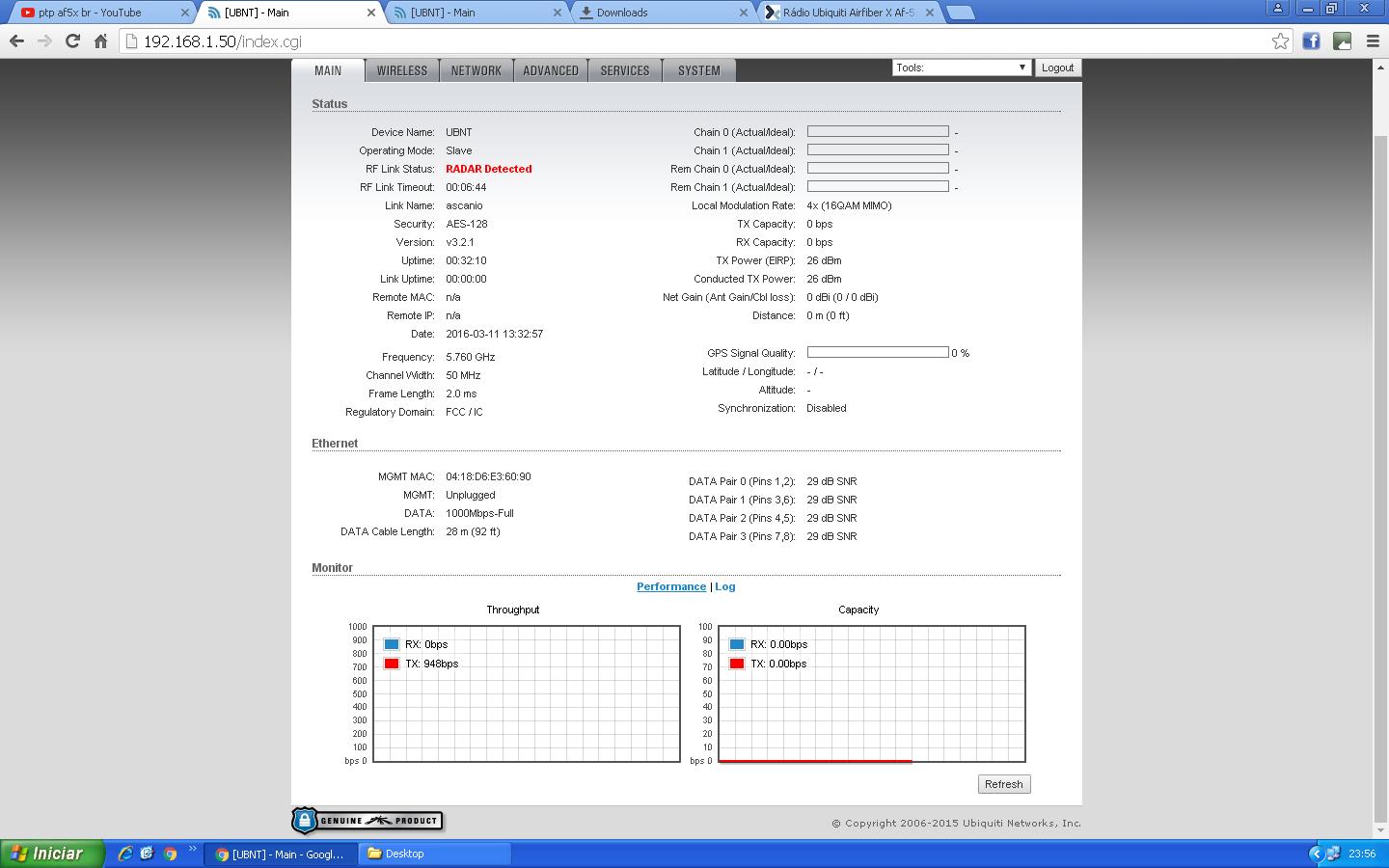Screen dimensions: 1389x868
Task: Open the WIRELESS tab
Action: point(402,70)
